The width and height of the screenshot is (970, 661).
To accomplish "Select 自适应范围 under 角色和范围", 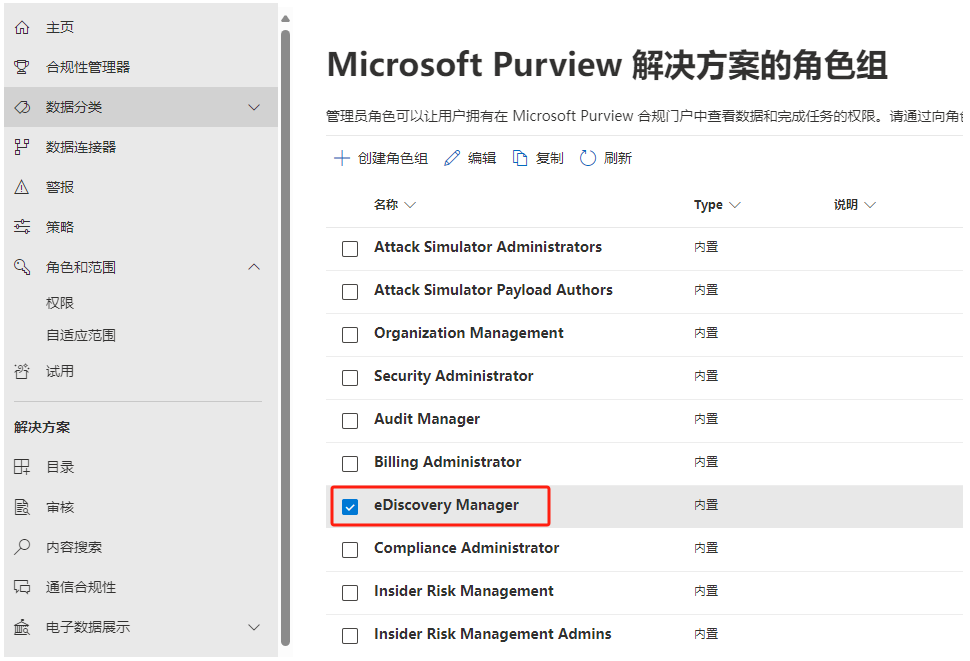I will 81,335.
